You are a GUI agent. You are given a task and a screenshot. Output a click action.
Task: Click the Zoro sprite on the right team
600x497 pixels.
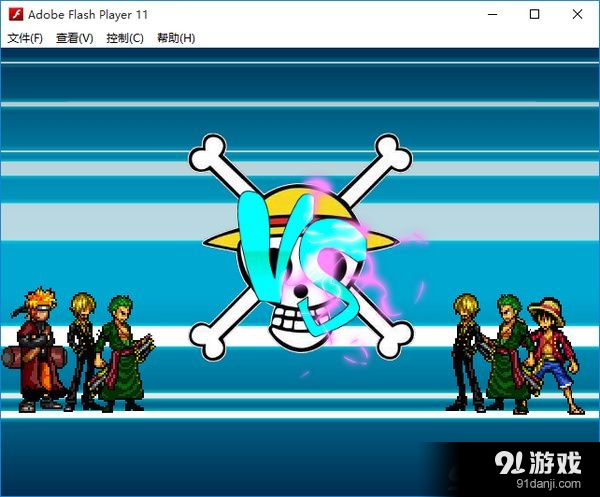509,354
